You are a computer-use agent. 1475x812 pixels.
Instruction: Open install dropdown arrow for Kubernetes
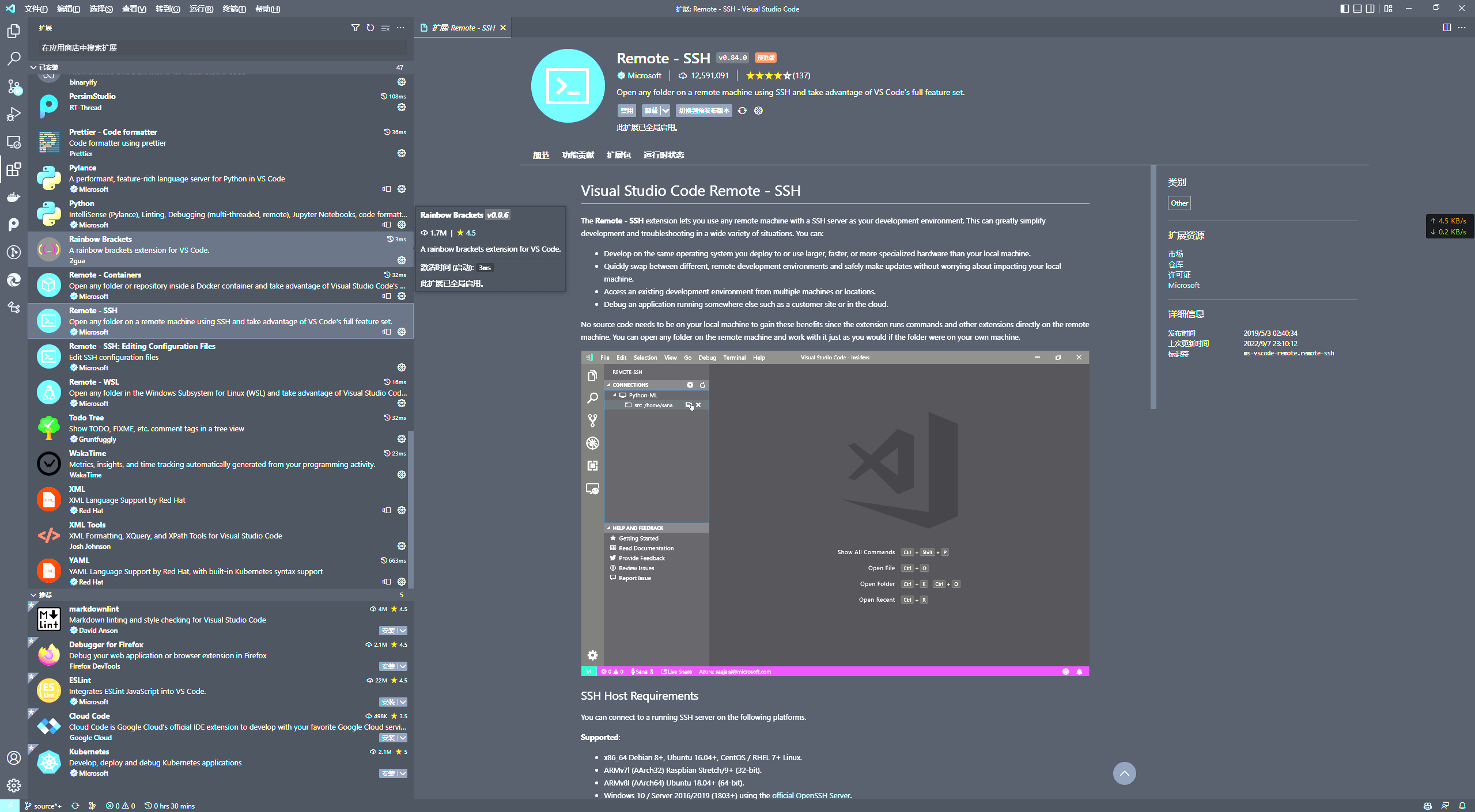pos(403,773)
